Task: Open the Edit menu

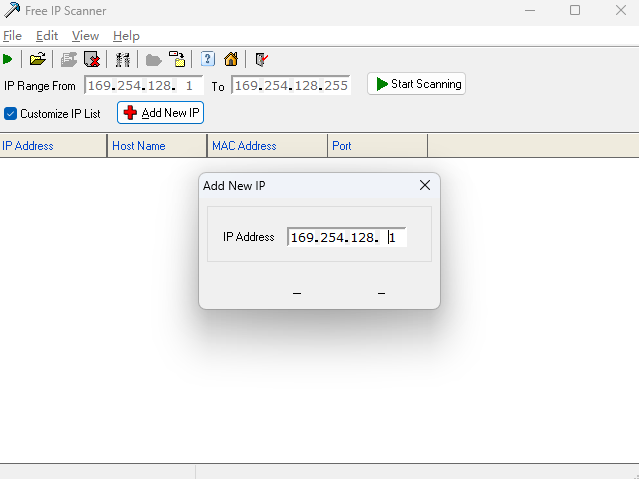Action: [47, 36]
